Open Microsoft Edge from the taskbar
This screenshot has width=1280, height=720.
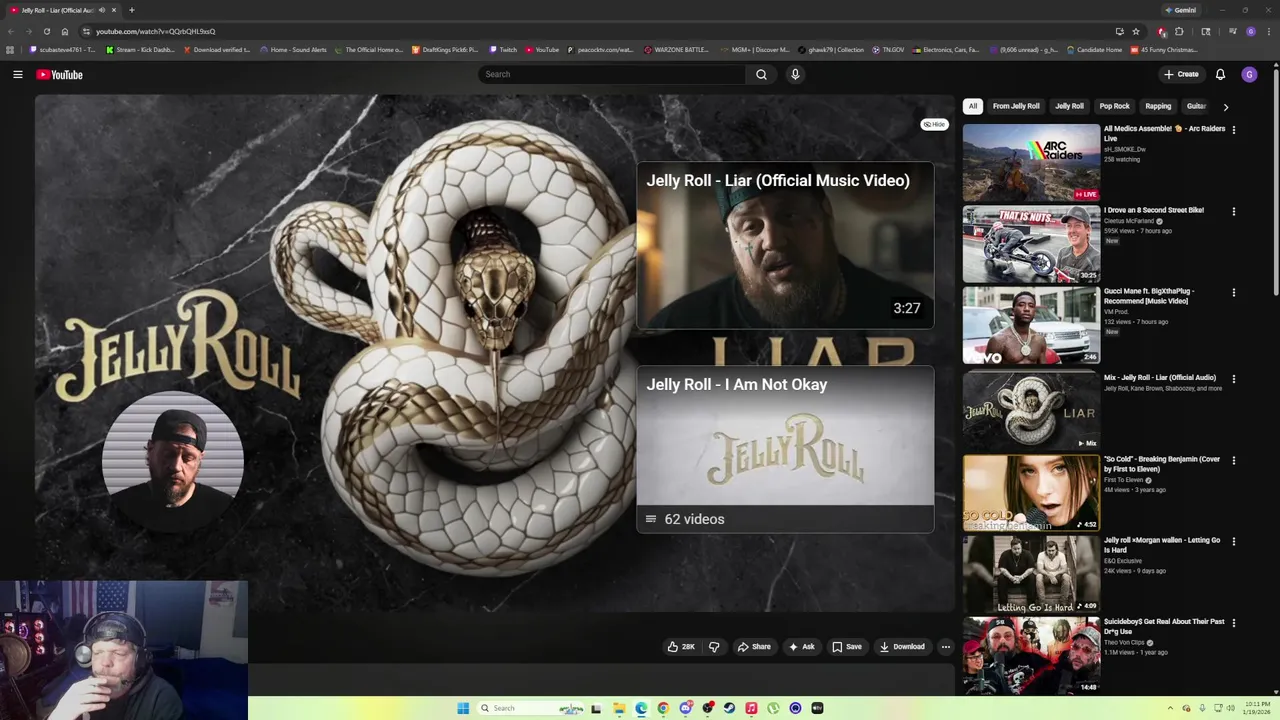point(641,708)
